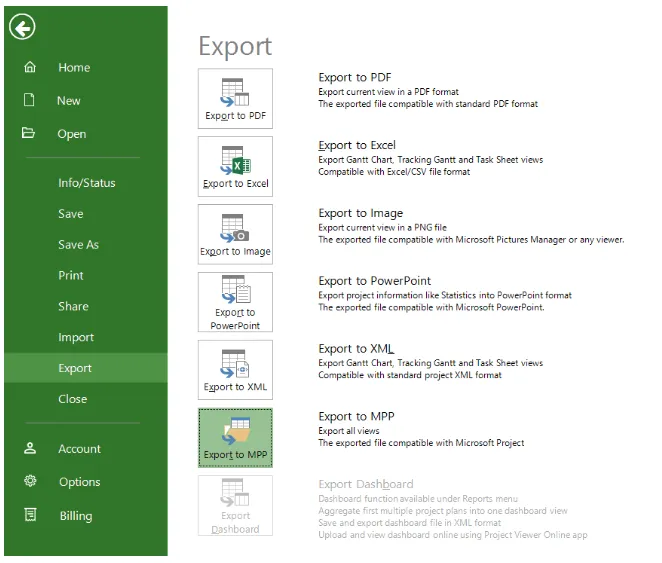This screenshot has height=563, width=662.
Task: Click the highlighted Export to MPP tile
Action: coord(235,438)
